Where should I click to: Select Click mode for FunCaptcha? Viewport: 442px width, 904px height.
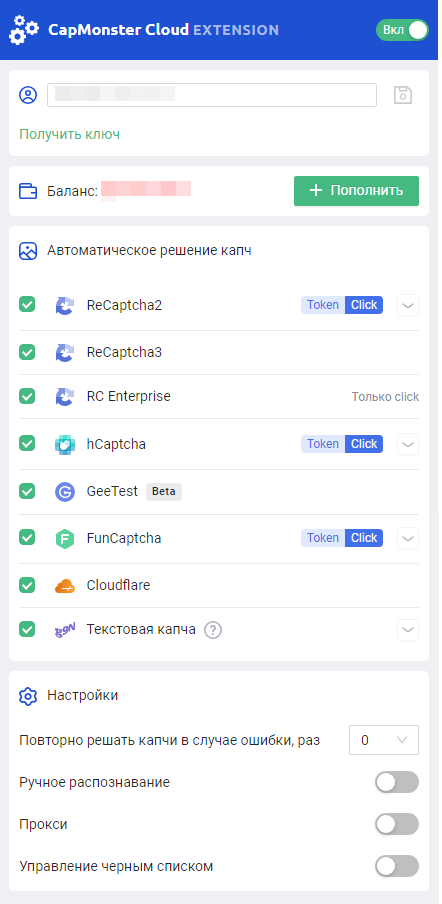pos(364,538)
